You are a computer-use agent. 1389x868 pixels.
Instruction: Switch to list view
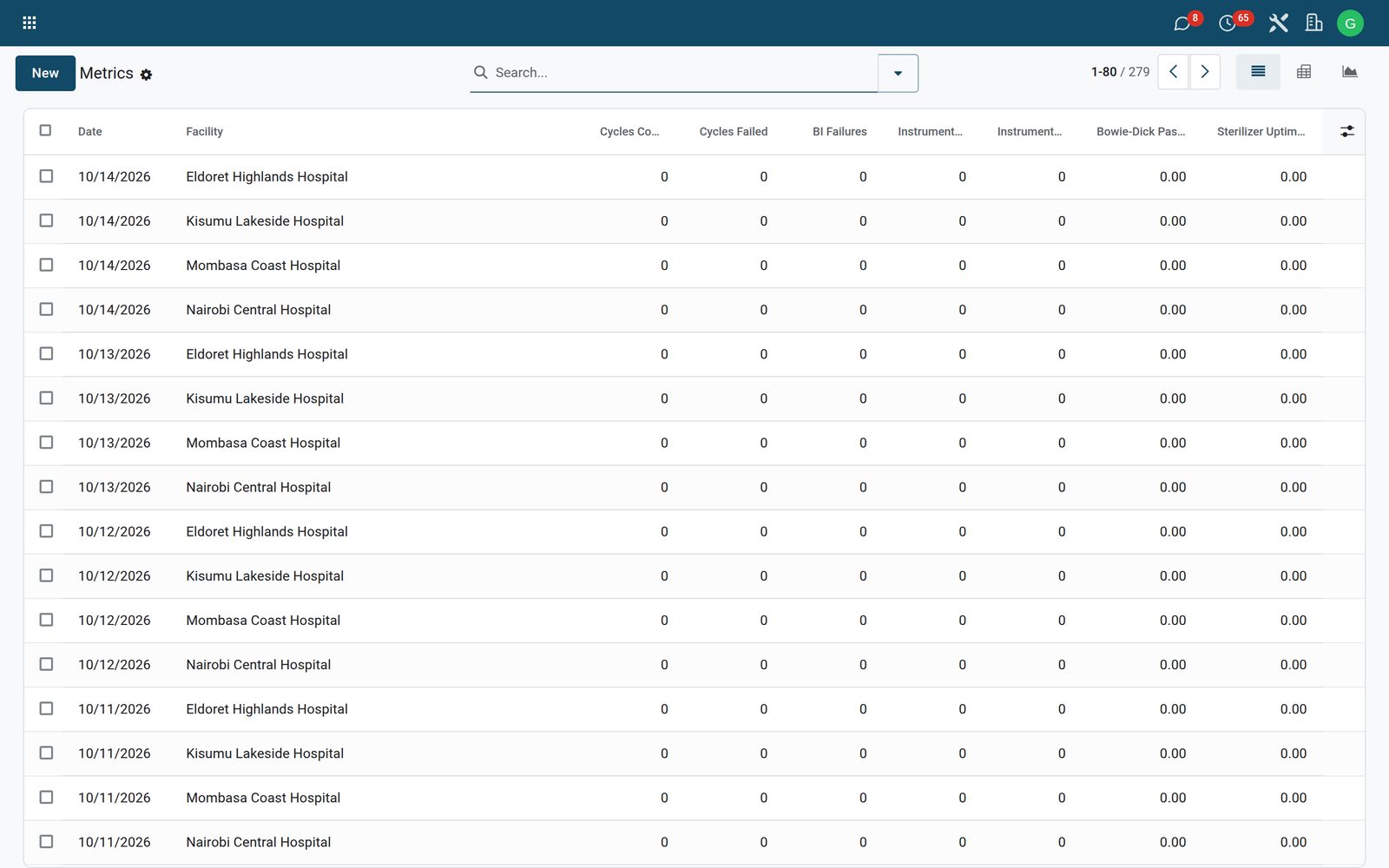[x=1258, y=72]
